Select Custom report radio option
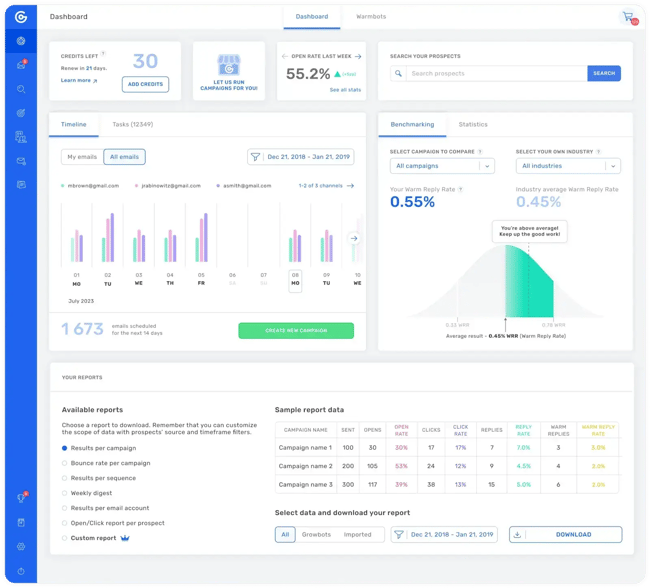The image size is (650, 588). coord(65,538)
